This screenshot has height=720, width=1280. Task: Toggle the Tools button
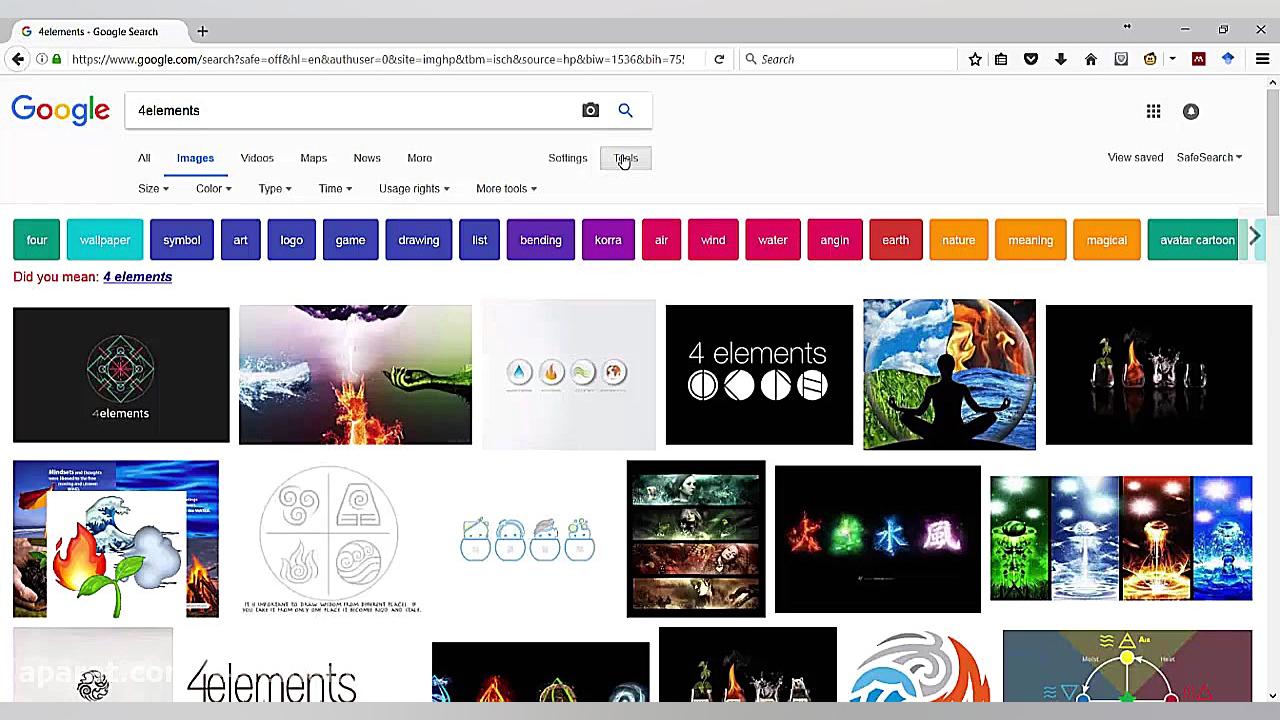(x=626, y=158)
